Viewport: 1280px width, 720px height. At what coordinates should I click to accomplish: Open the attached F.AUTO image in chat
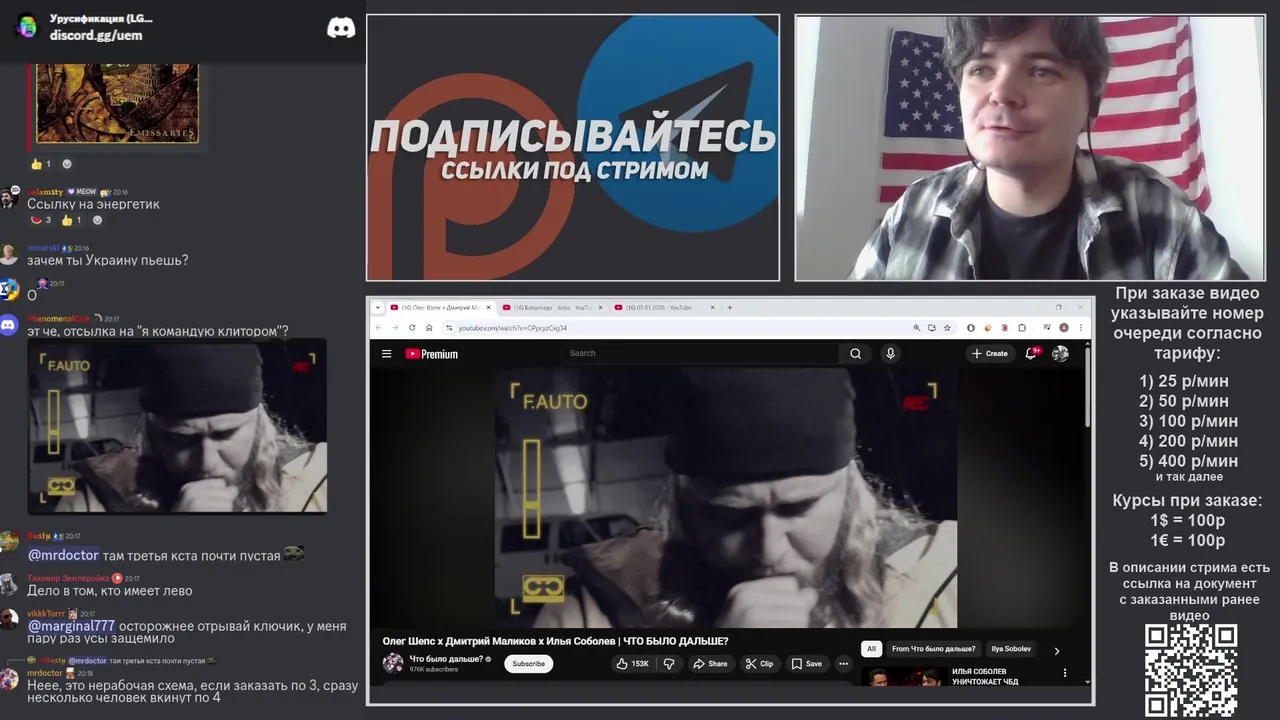(177, 427)
